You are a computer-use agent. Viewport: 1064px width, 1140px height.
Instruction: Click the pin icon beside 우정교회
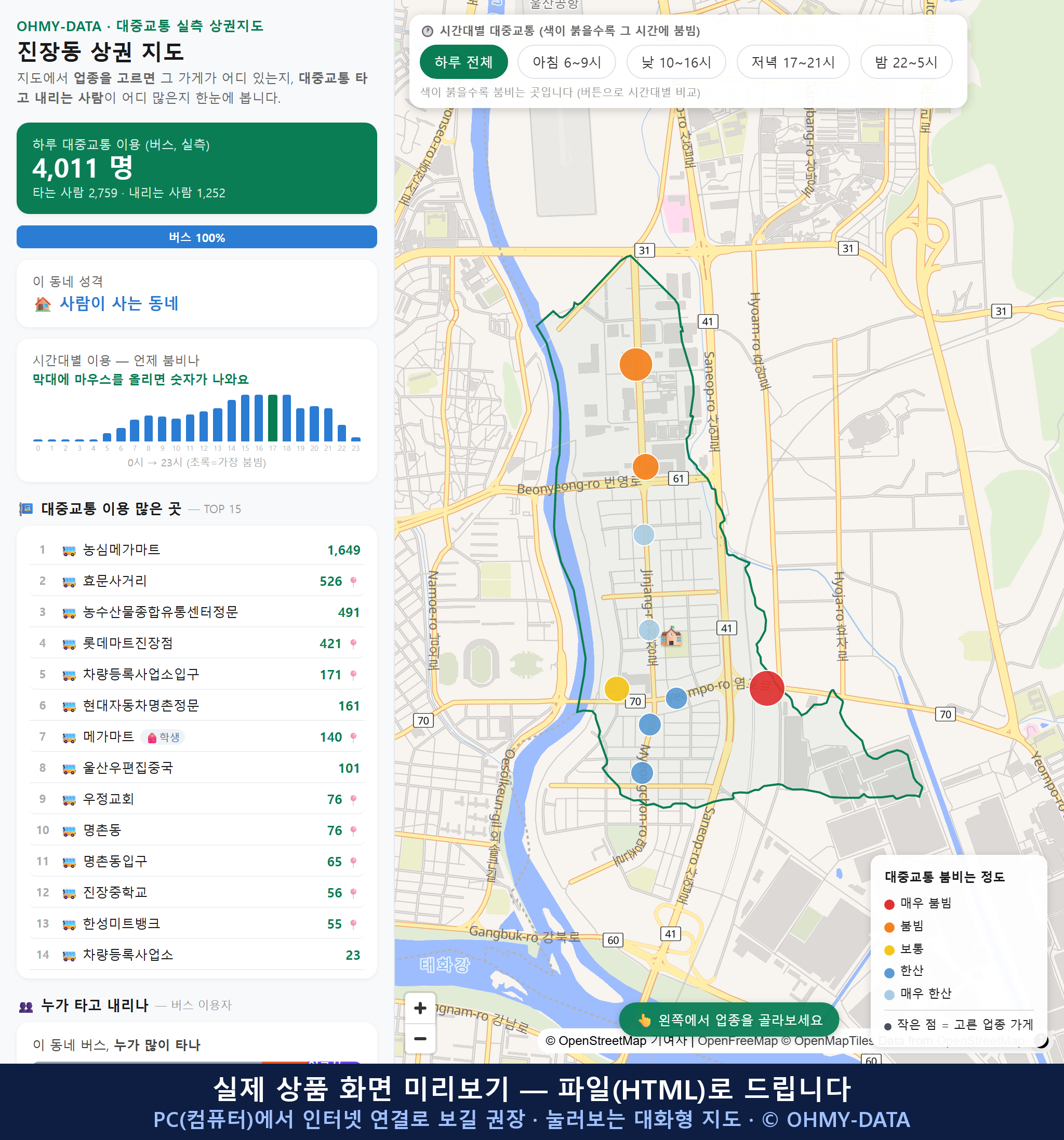(353, 799)
